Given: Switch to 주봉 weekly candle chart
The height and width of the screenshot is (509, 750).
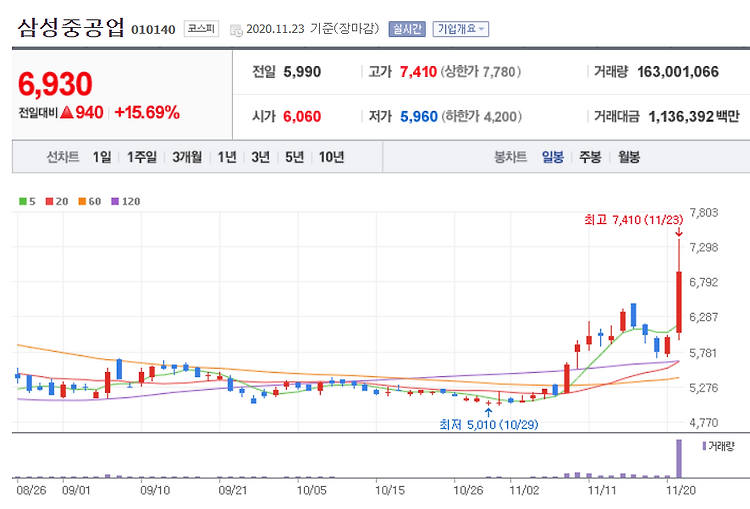Looking at the screenshot, I should pos(590,157).
